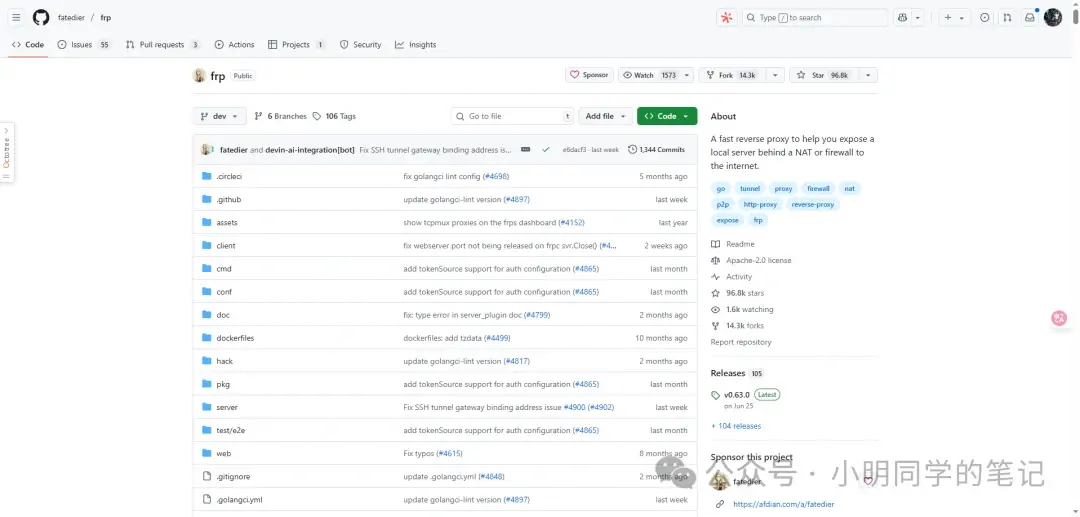This screenshot has width=1080, height=517.
Task: Expand the create new plus dropdown
Action: click(955, 18)
